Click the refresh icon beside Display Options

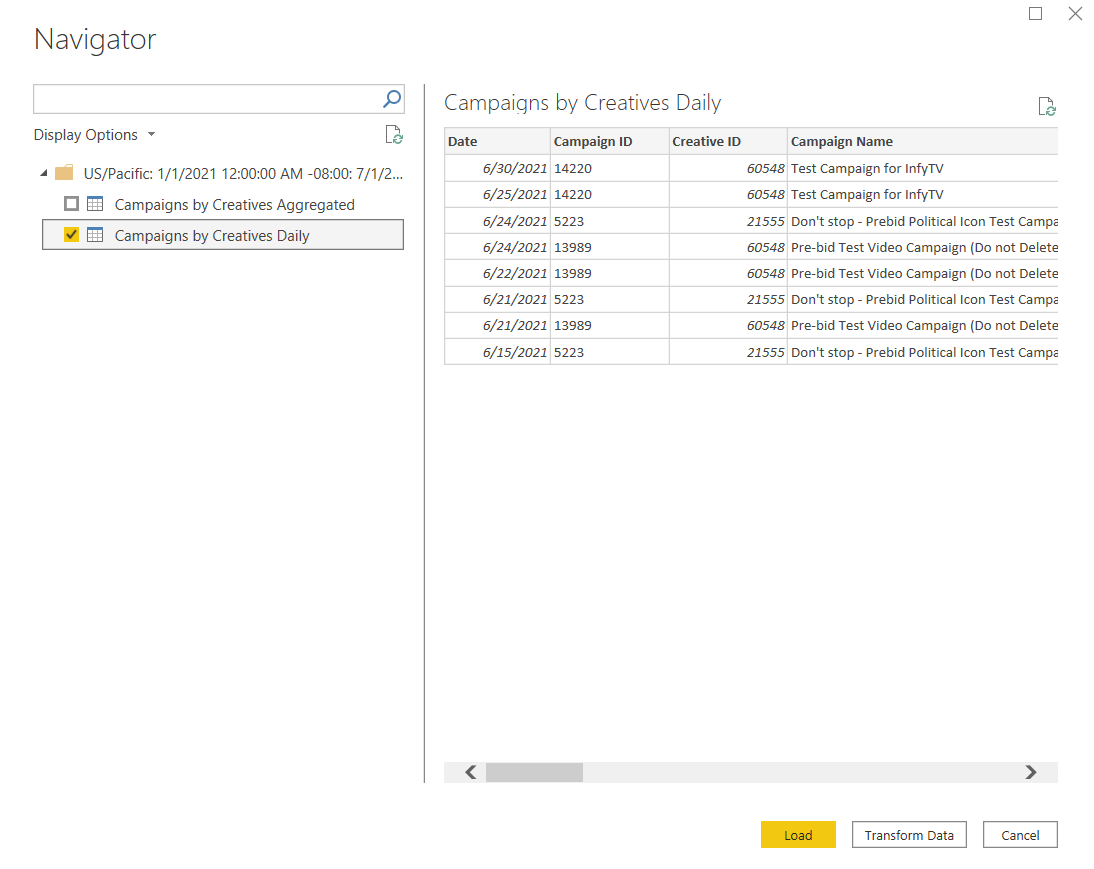click(x=394, y=135)
